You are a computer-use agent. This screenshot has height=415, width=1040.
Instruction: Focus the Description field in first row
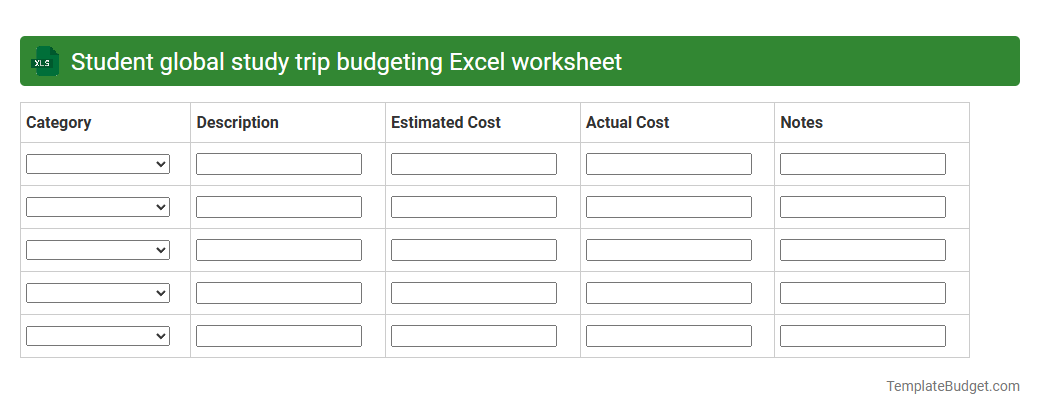(279, 164)
